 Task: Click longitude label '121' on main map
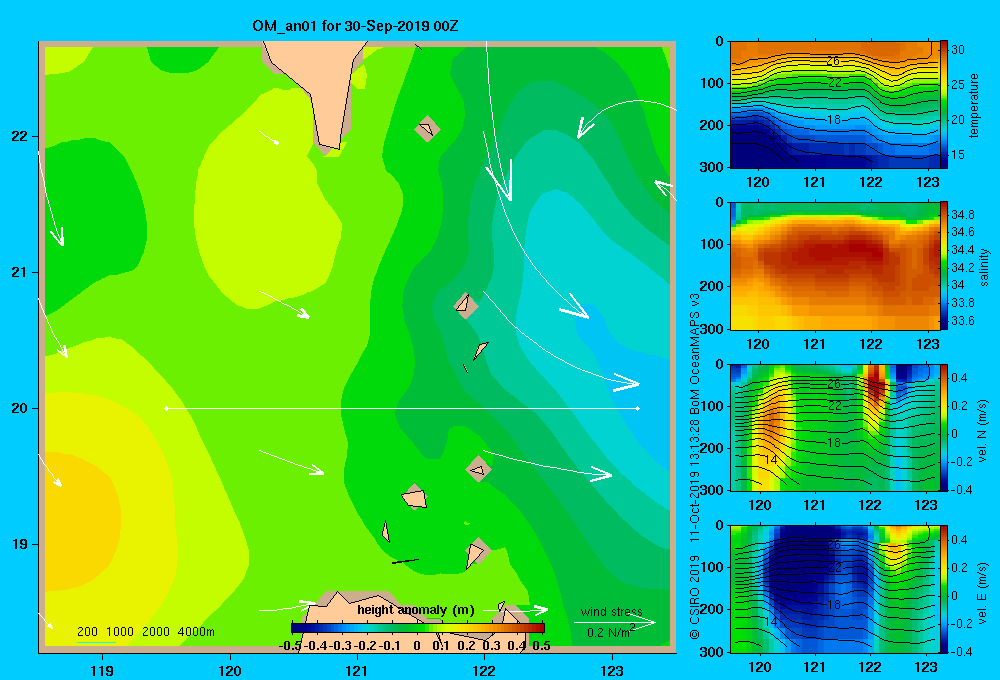pyautogui.click(x=357, y=670)
